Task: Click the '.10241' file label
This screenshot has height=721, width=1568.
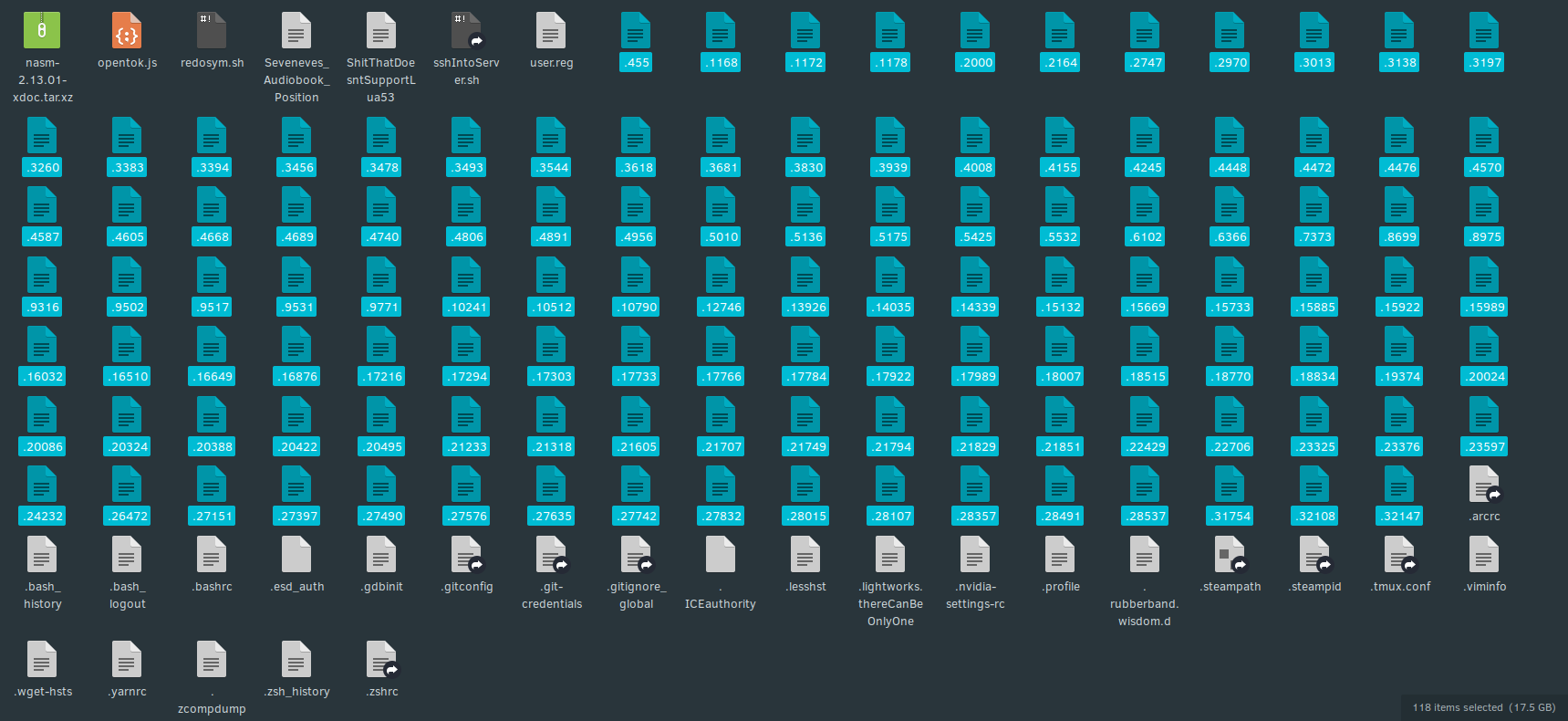Action: pyautogui.click(x=467, y=308)
